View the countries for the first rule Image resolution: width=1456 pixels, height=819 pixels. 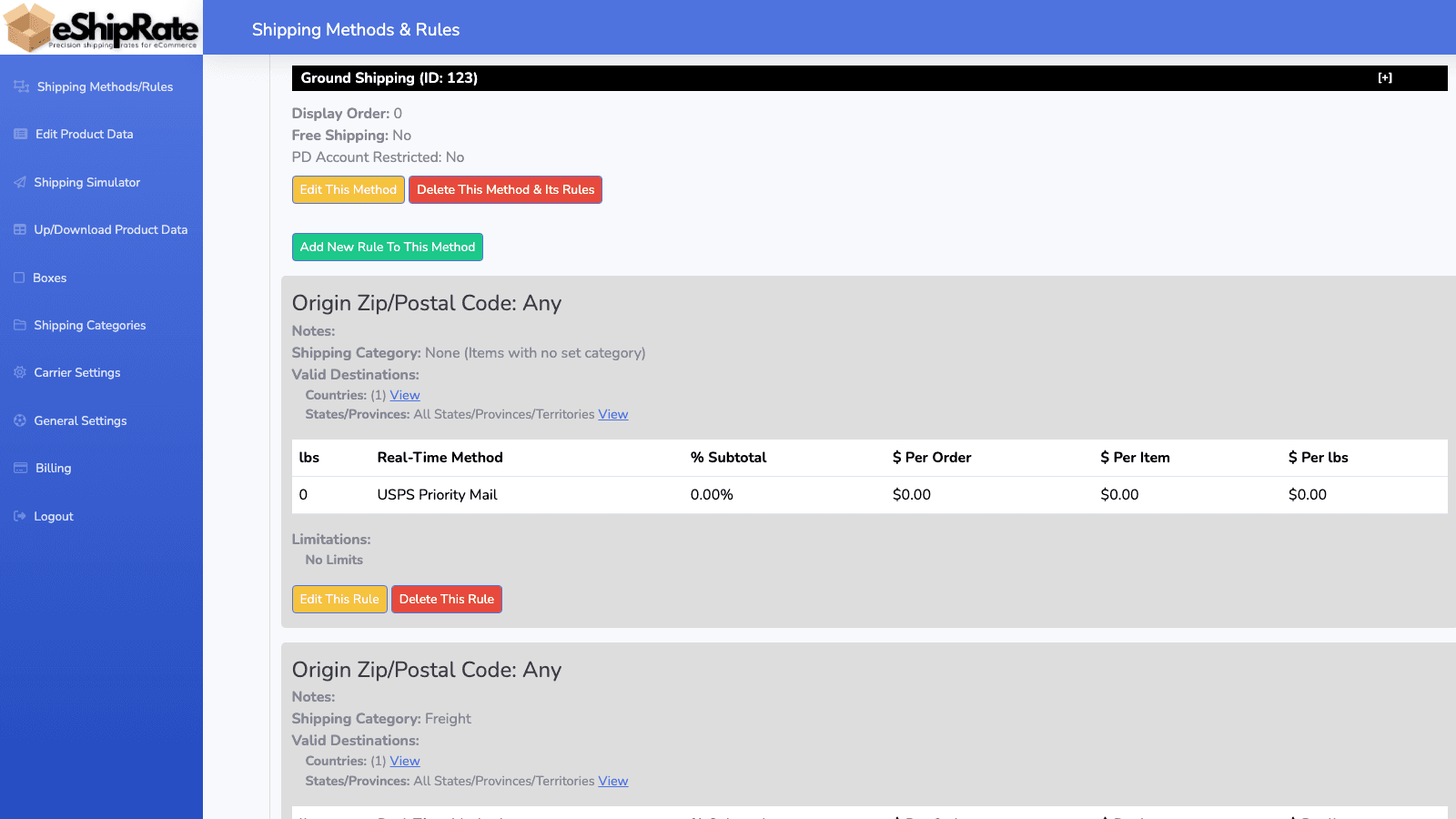pyautogui.click(x=404, y=394)
